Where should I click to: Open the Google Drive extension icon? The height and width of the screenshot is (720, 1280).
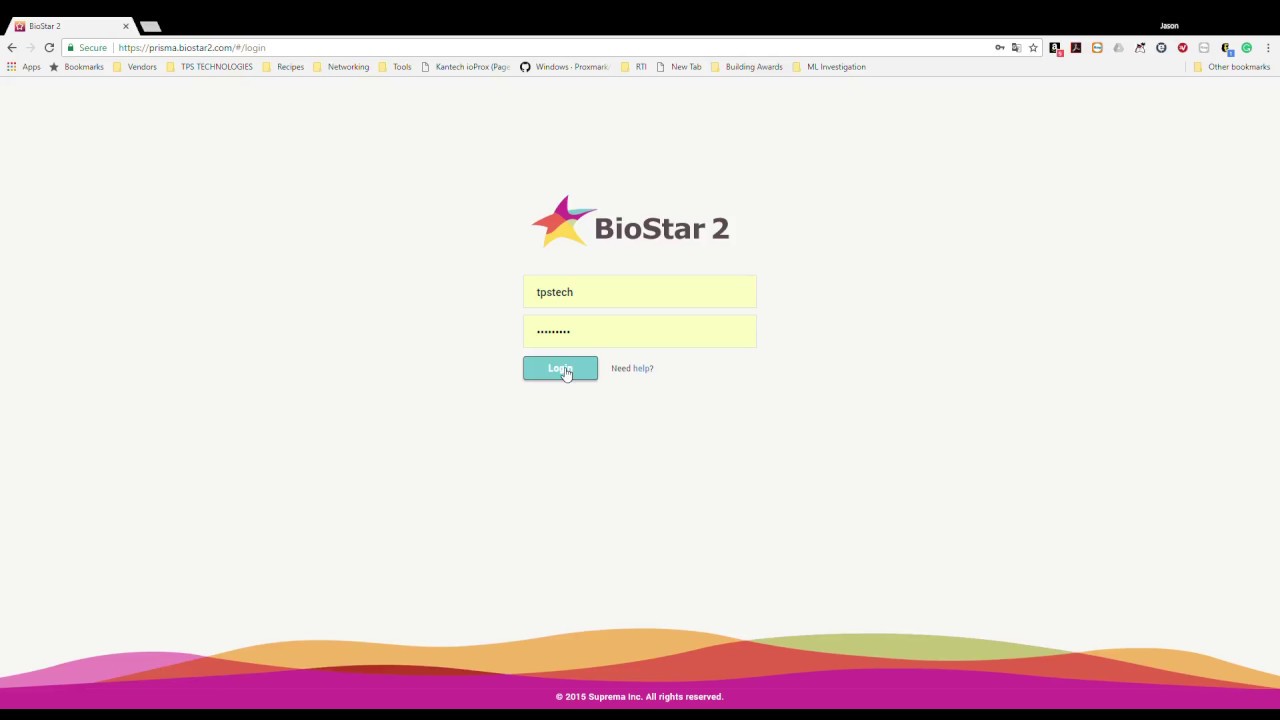1118,47
